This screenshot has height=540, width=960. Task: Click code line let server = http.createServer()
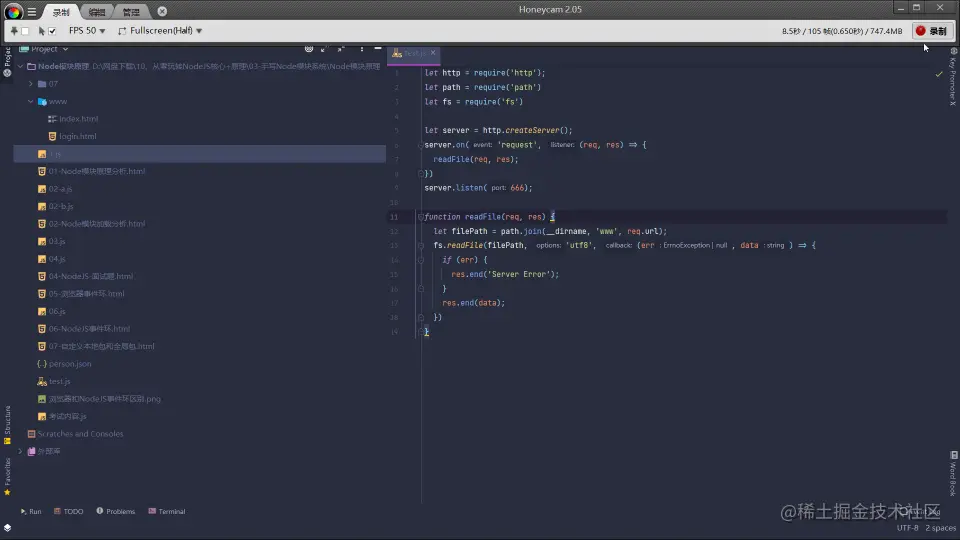click(498, 130)
